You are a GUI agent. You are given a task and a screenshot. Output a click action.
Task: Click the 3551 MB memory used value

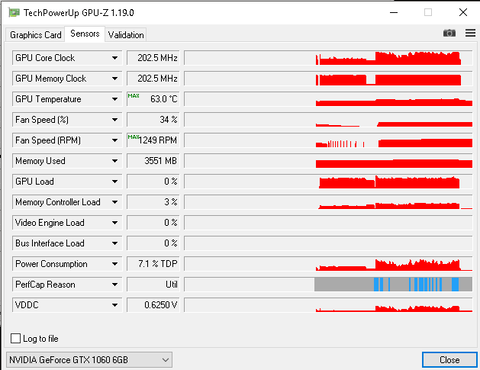click(153, 161)
